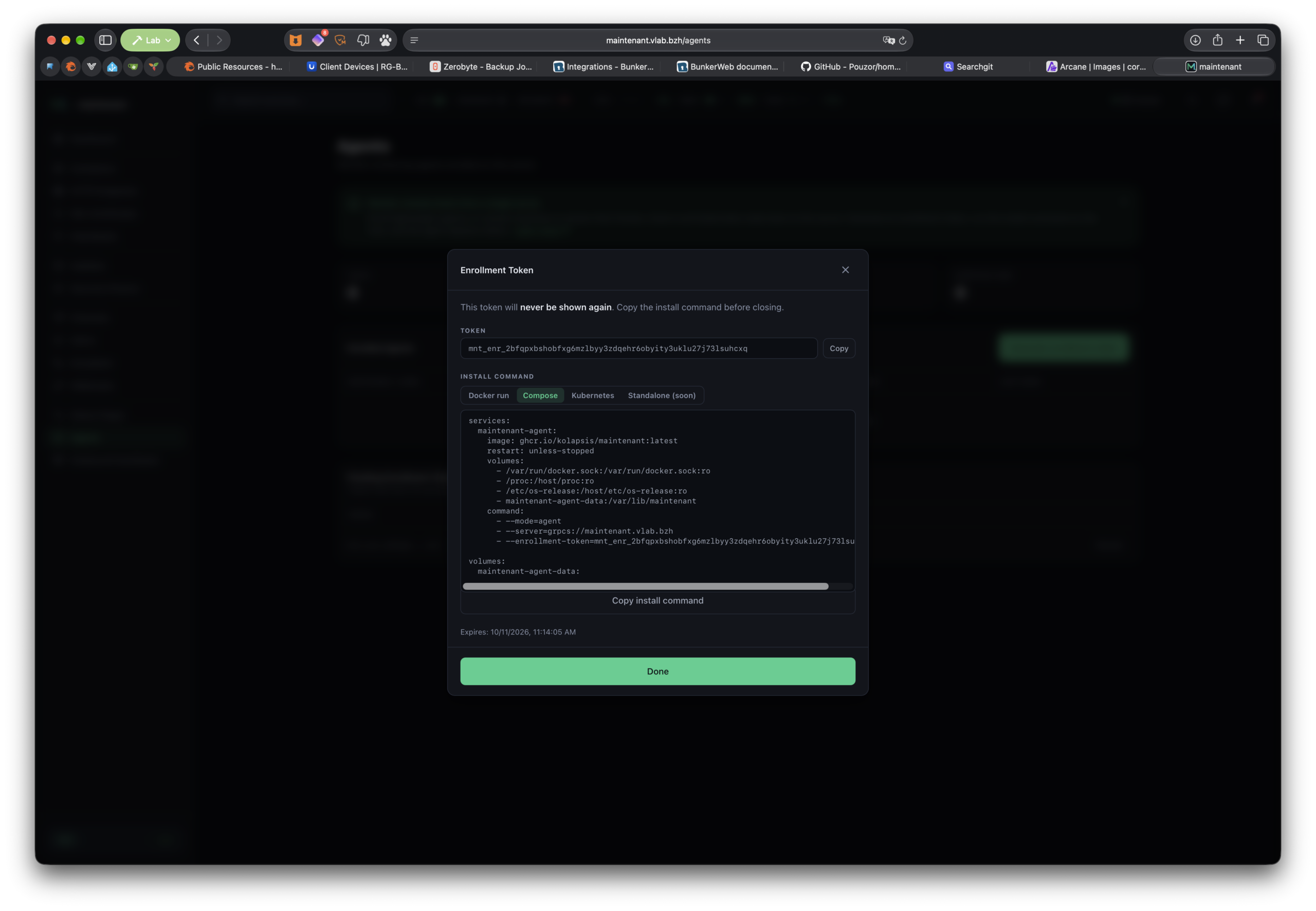Viewport: 1316px width, 911px height.
Task: Show tab overview icon
Action: tap(1263, 40)
